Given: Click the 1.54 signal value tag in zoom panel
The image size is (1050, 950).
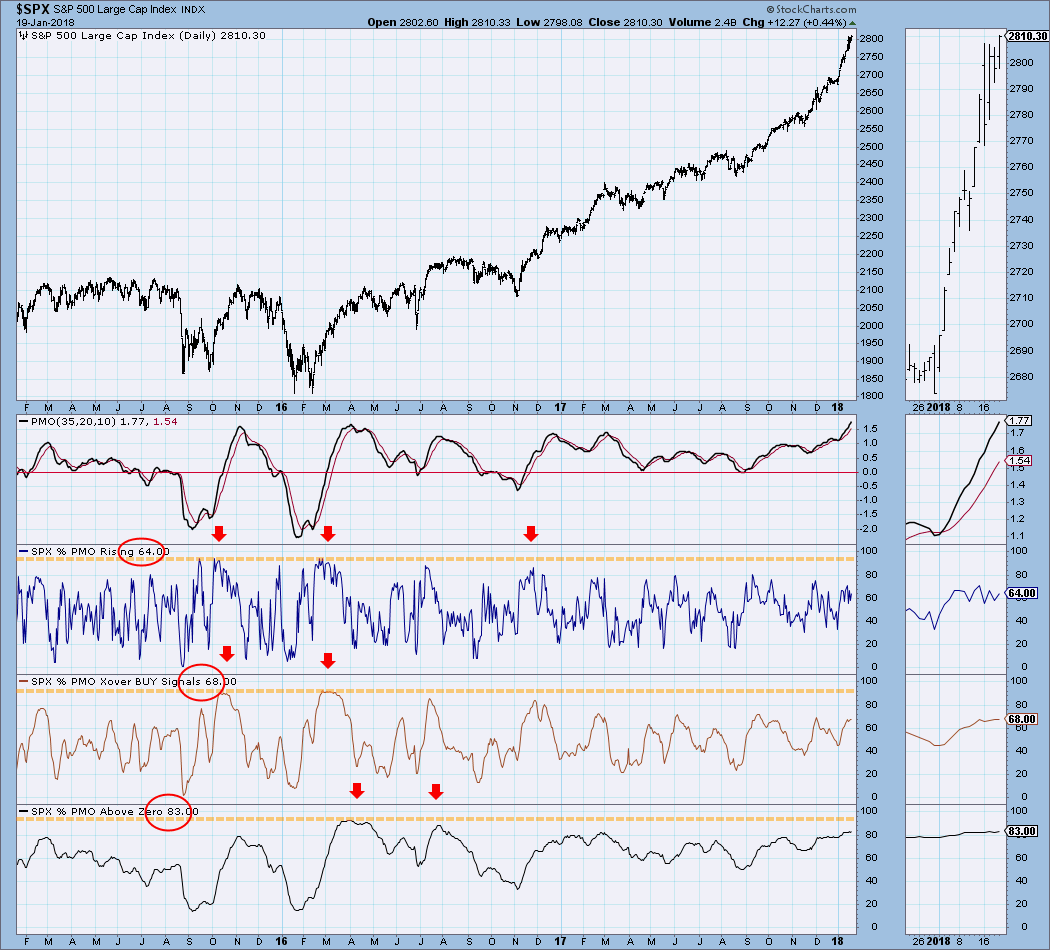Looking at the screenshot, I should click(1019, 461).
